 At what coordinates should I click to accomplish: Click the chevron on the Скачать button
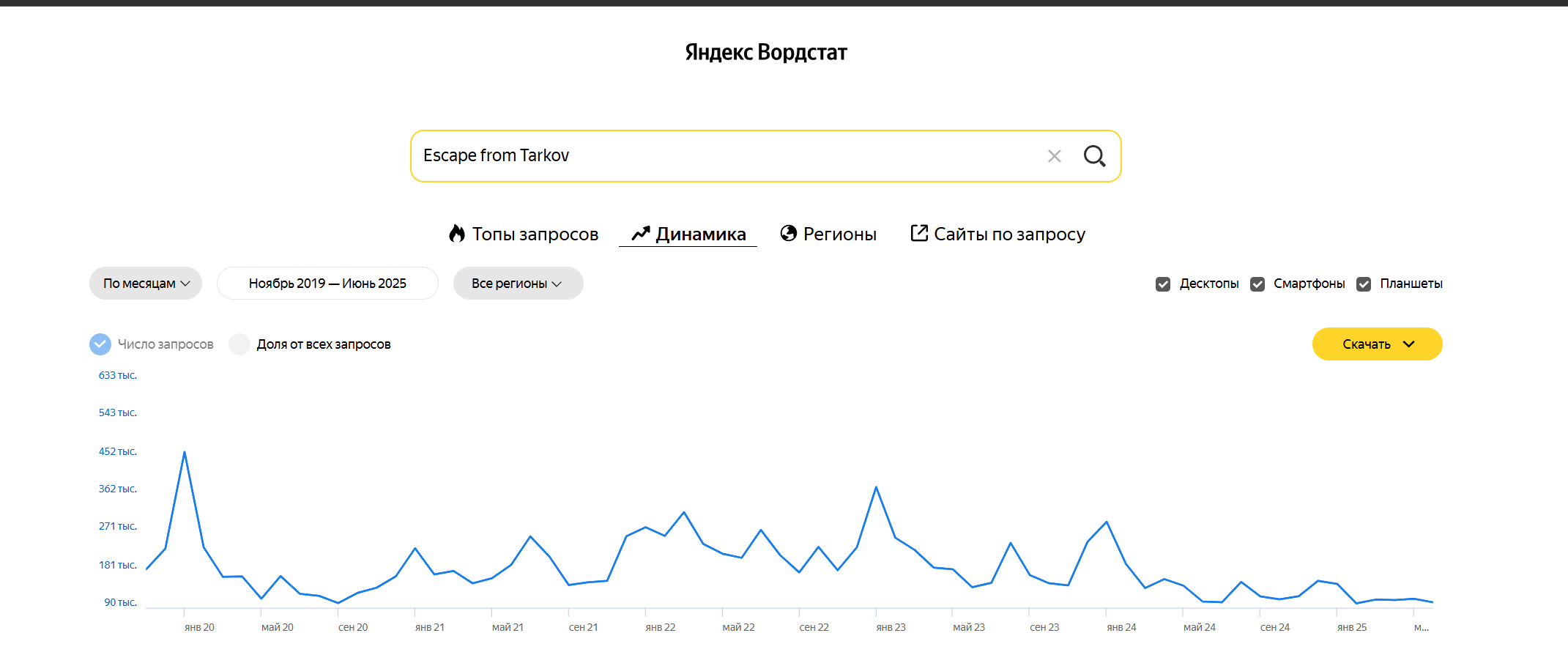click(1409, 344)
